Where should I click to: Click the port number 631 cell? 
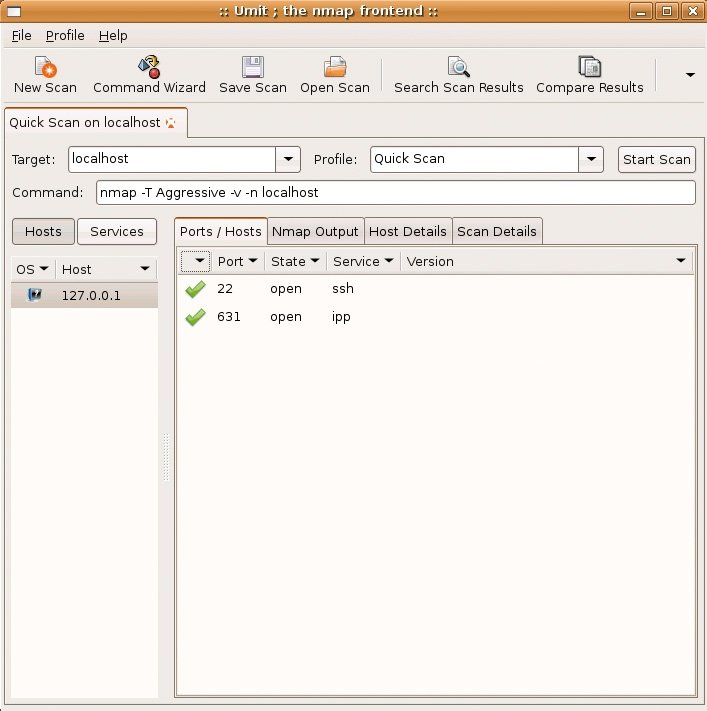229,317
